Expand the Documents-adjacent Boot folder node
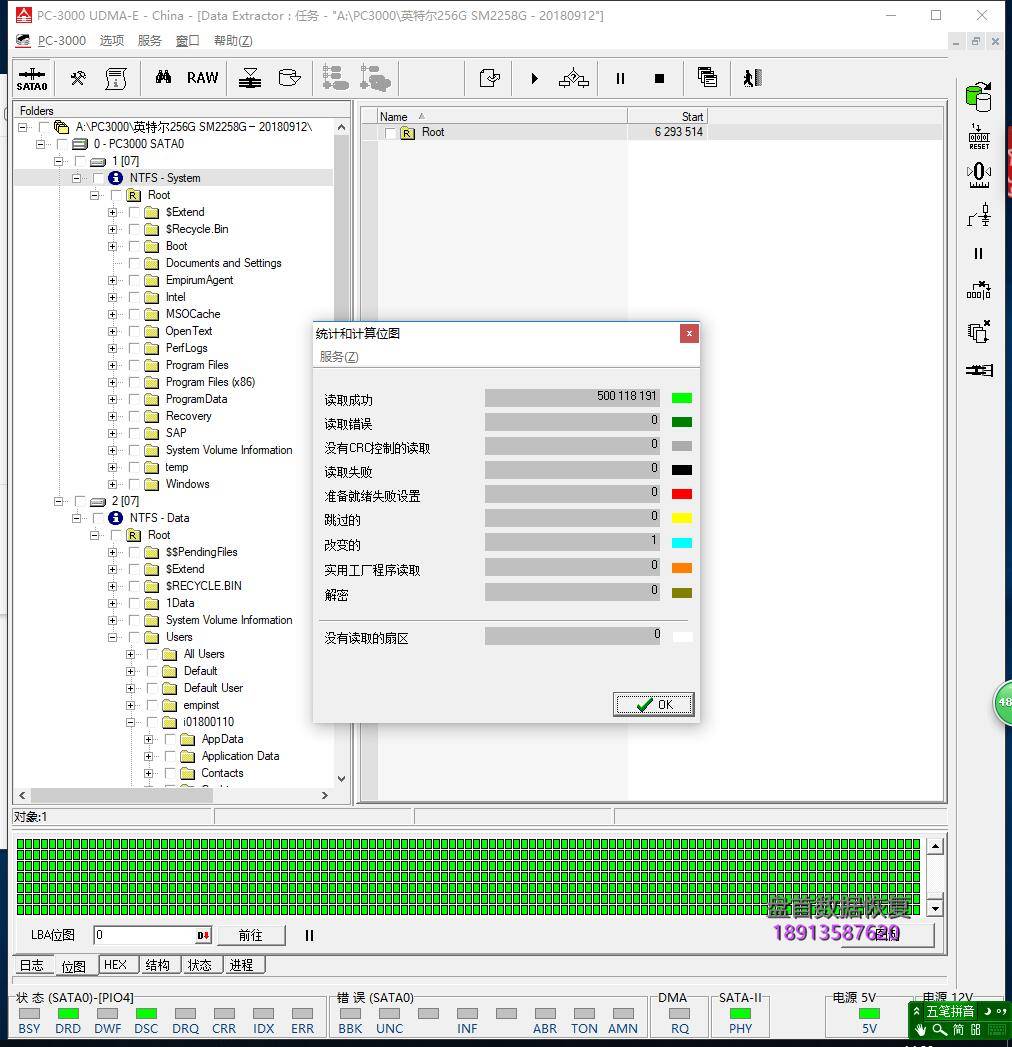This screenshot has width=1012, height=1047. (x=113, y=246)
